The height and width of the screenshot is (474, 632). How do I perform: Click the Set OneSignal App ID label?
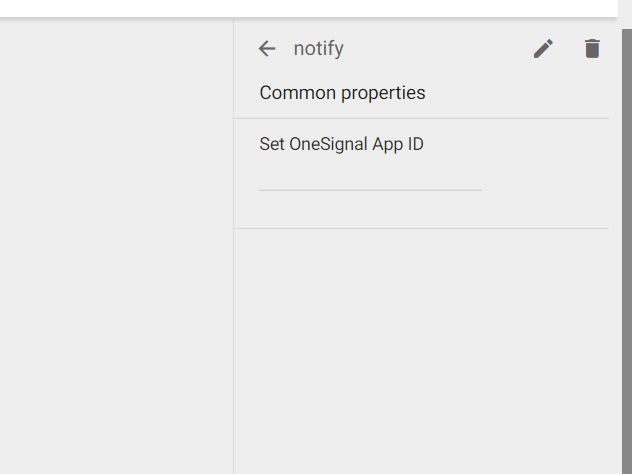[341, 144]
